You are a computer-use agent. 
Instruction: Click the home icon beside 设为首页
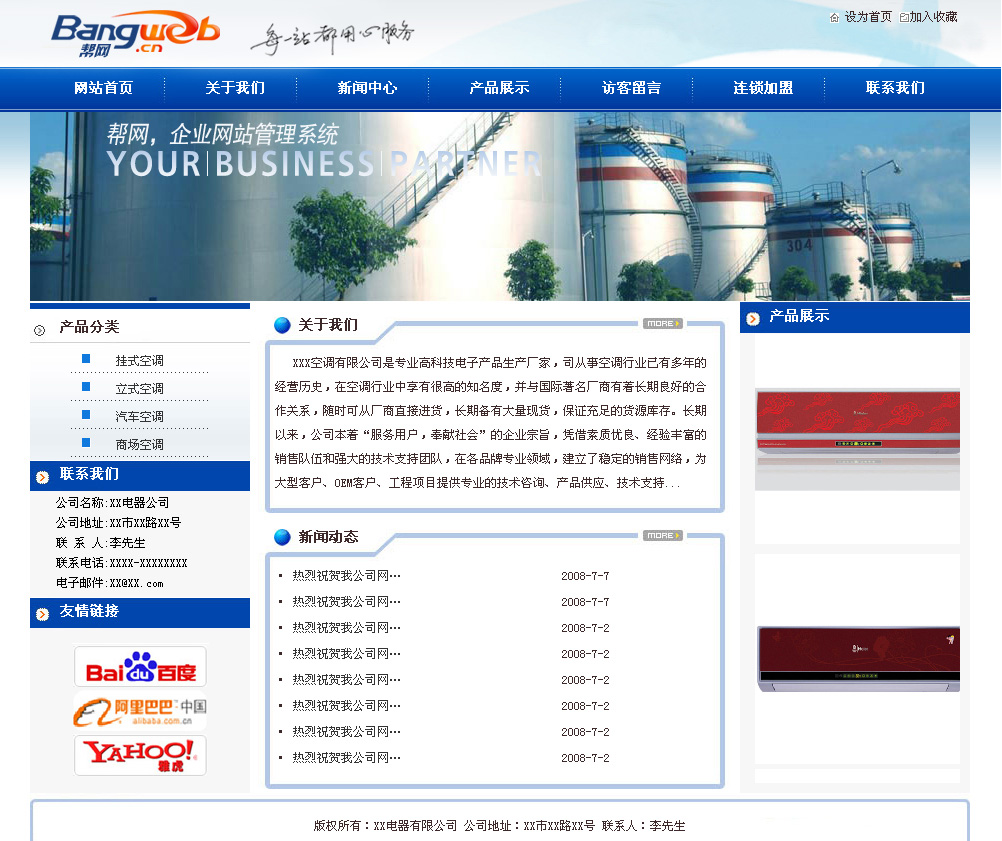click(x=834, y=17)
